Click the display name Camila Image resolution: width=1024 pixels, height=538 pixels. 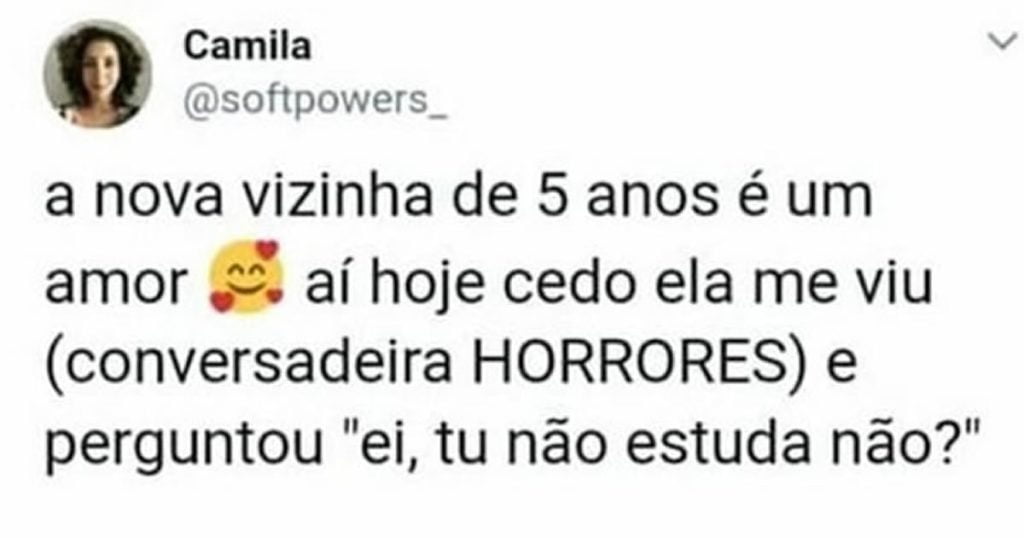click(247, 47)
